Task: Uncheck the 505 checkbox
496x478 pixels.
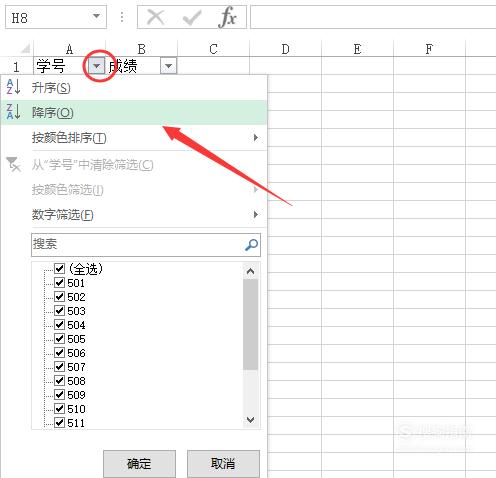Action: pos(59,339)
